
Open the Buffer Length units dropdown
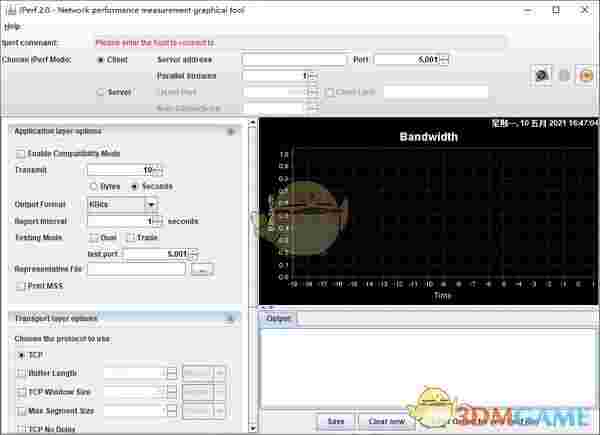(x=204, y=373)
